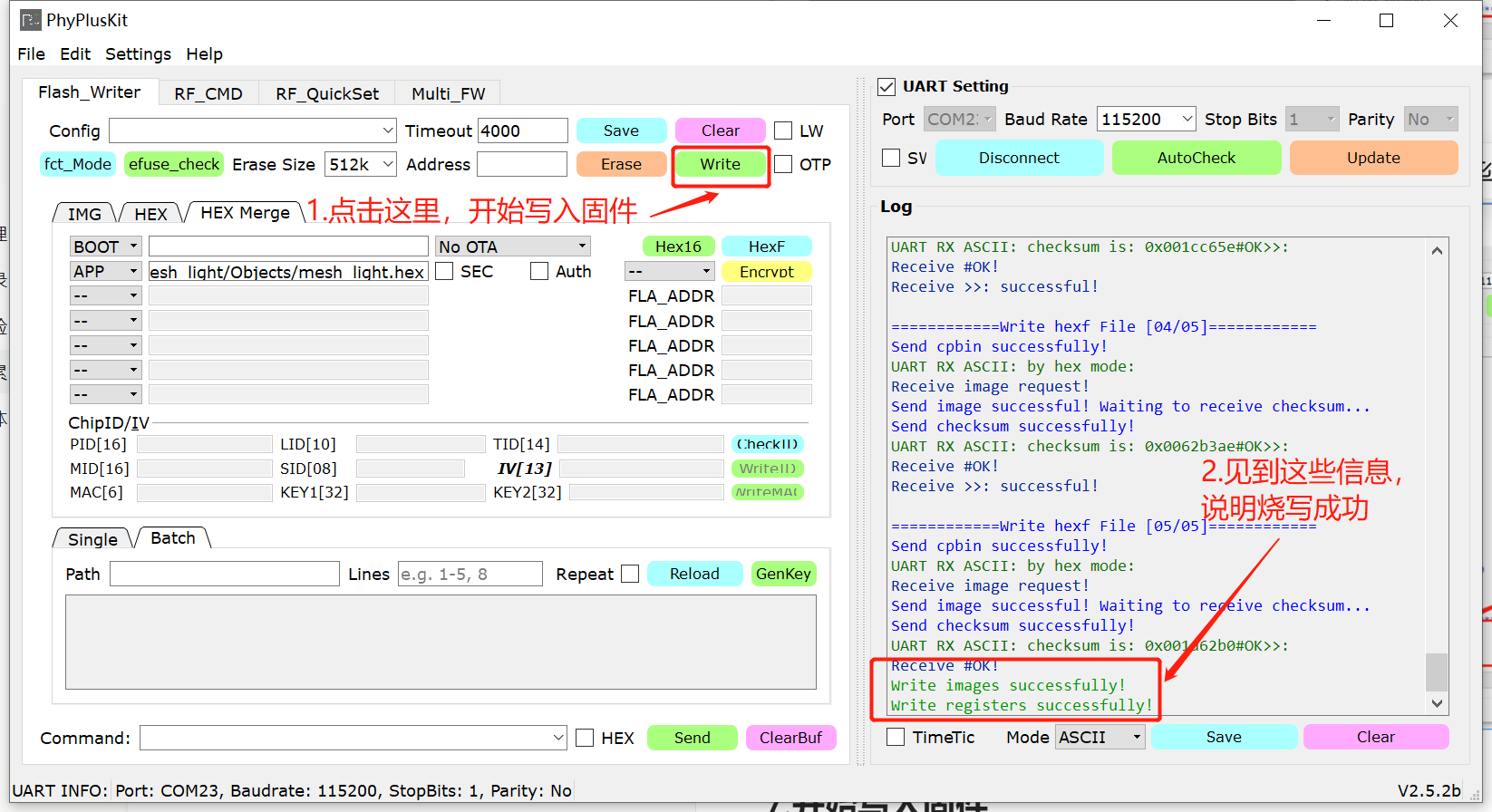Click the Hex16 button
Screen dimensions: 1492x812
point(678,246)
